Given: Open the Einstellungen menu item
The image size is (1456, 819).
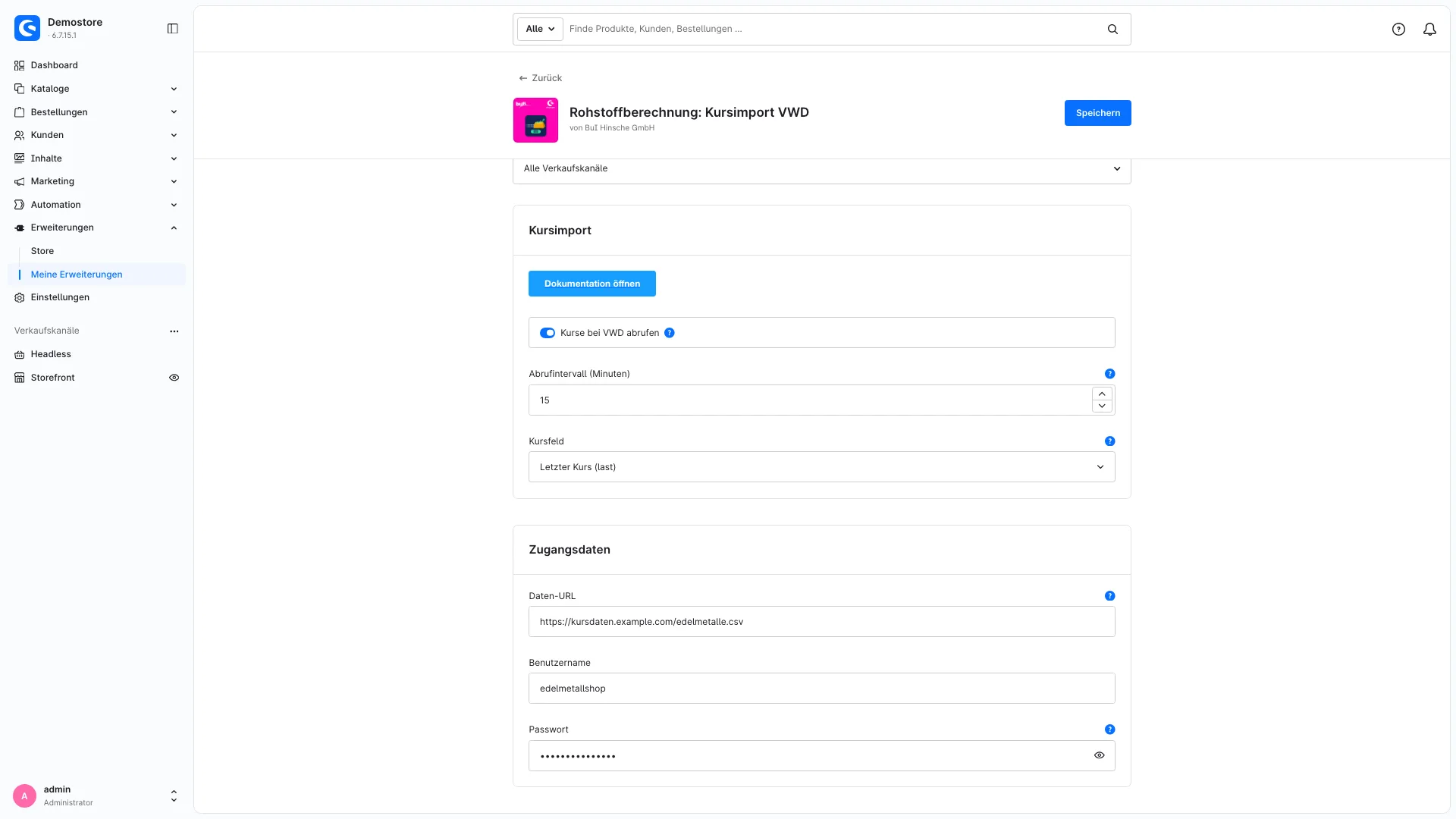Looking at the screenshot, I should 96,297.
